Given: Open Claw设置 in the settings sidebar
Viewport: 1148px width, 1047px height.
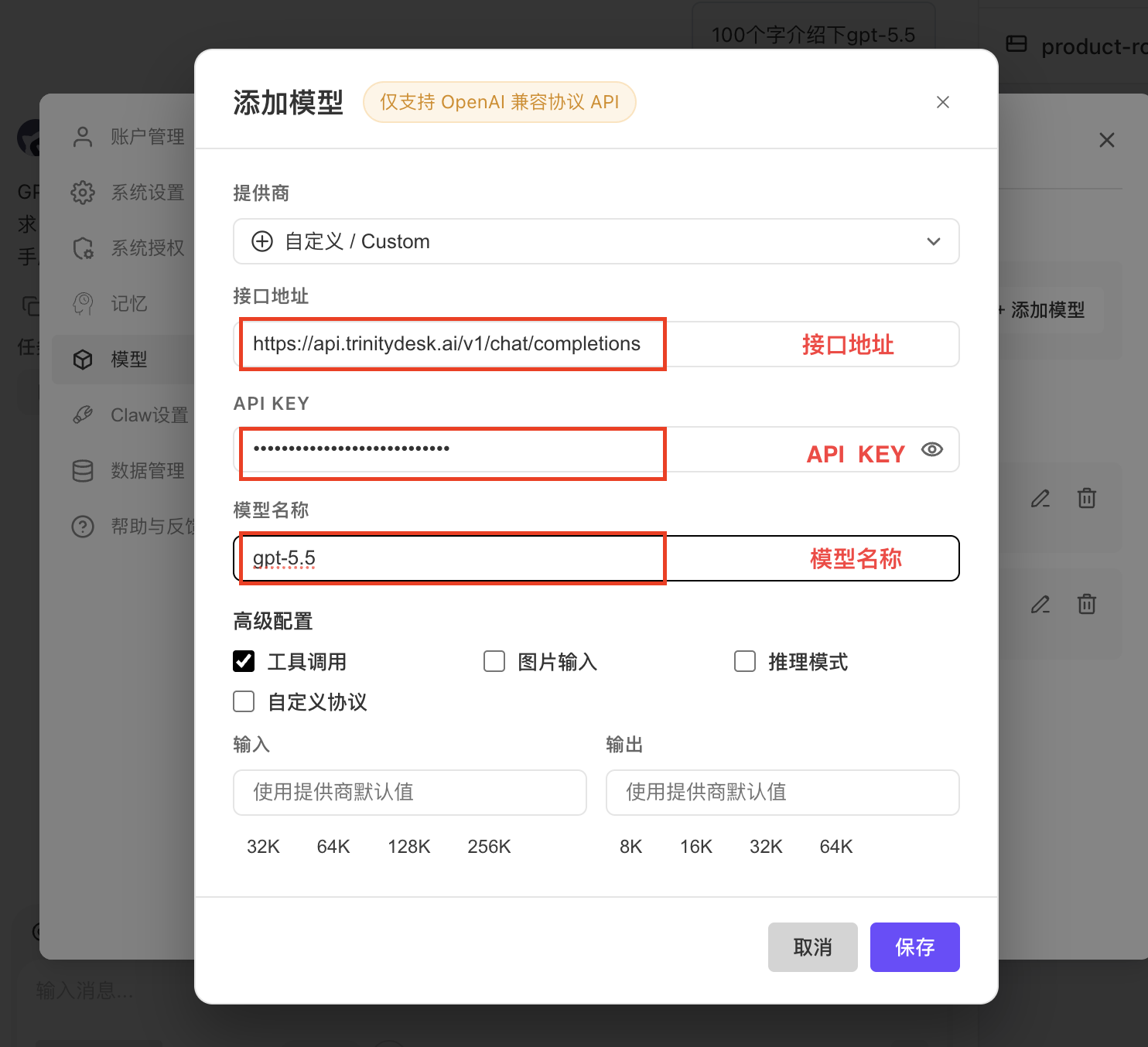Looking at the screenshot, I should [124, 415].
